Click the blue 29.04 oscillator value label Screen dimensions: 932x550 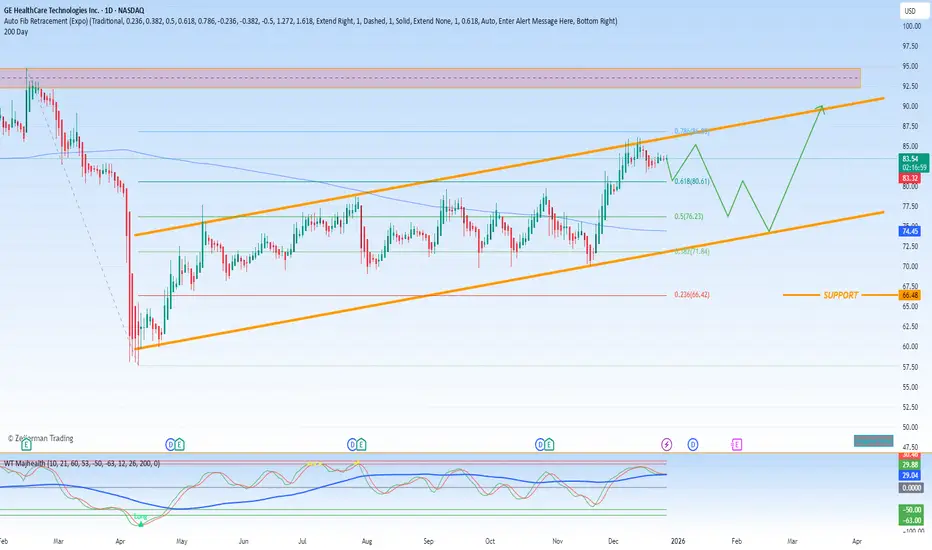910,476
